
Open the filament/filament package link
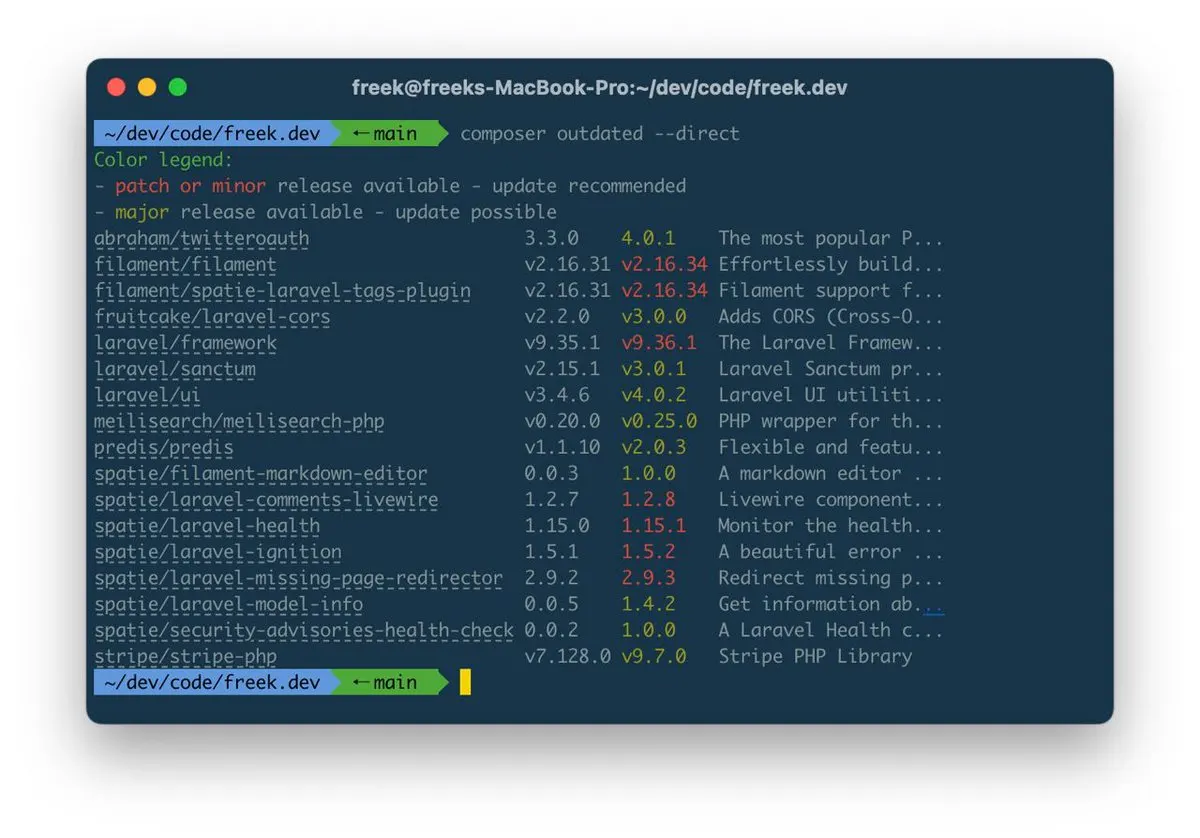(x=185, y=265)
